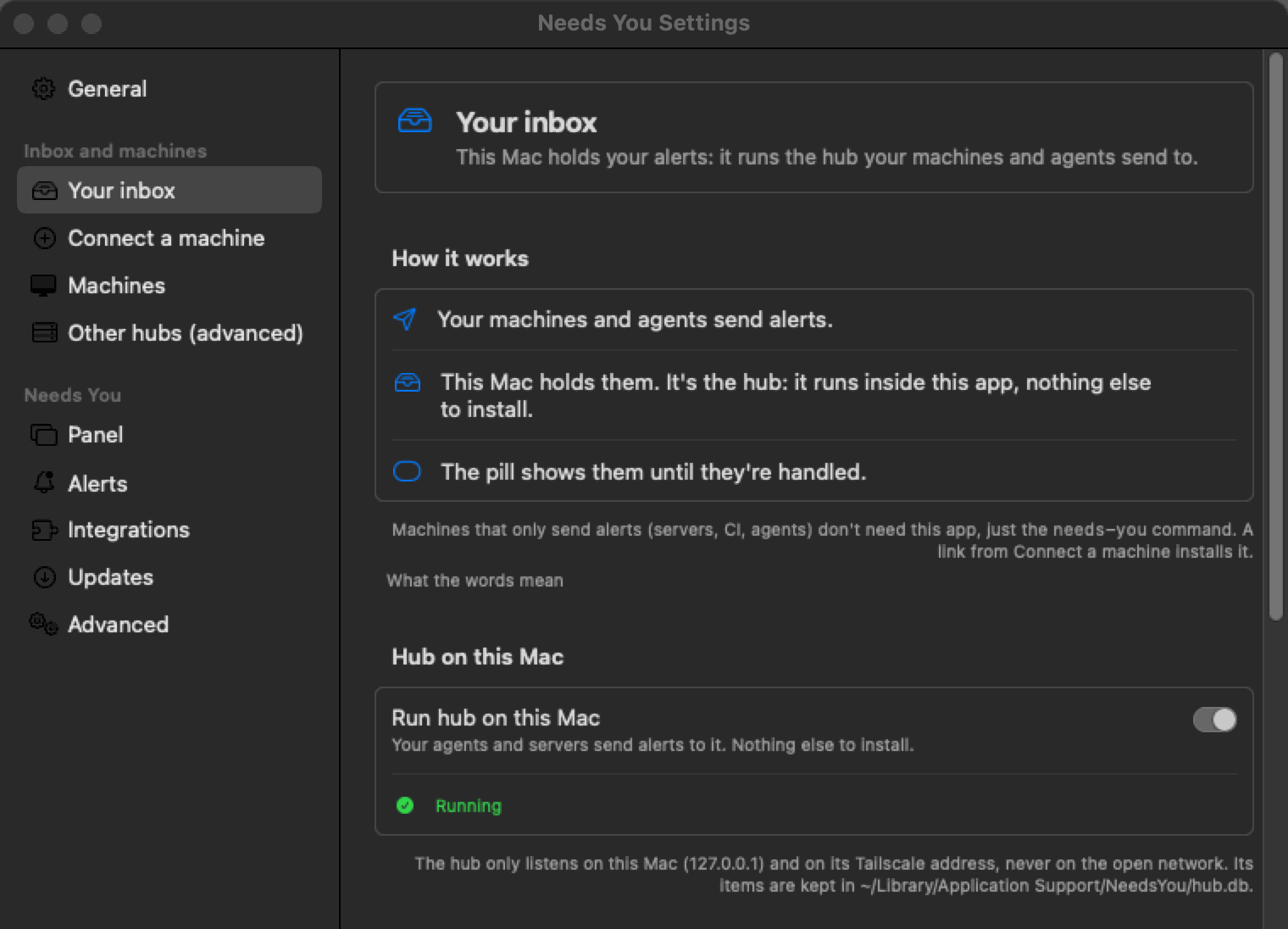The width and height of the screenshot is (1288, 929).
Task: Click the 'Hub on this Mac' heading
Action: (x=478, y=657)
